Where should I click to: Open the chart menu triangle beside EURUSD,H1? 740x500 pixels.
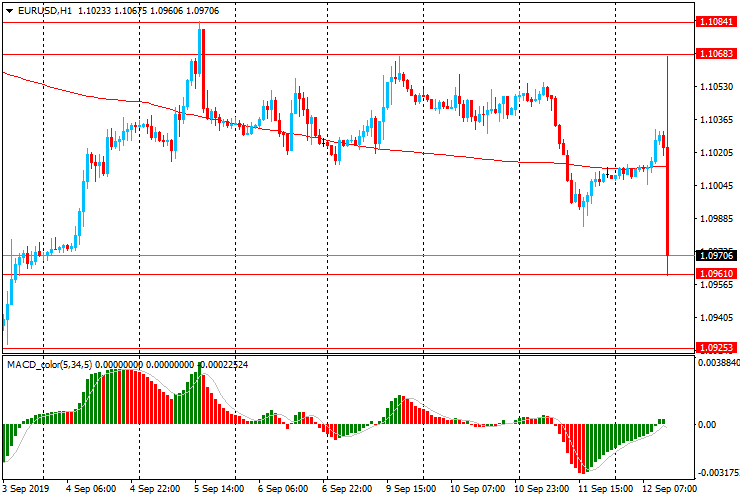point(9,11)
